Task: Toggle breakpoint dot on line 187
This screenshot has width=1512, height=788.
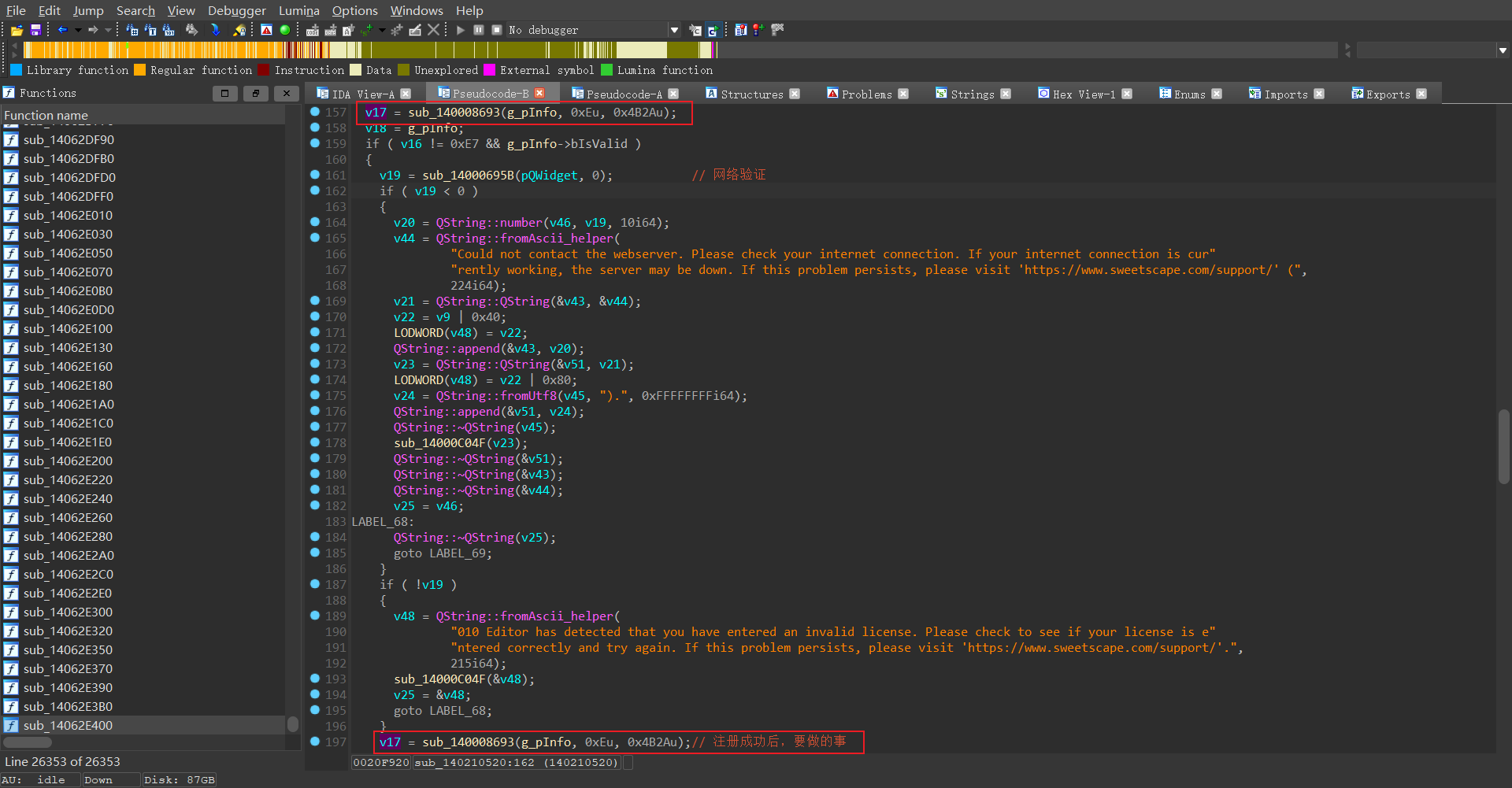Action: (315, 584)
